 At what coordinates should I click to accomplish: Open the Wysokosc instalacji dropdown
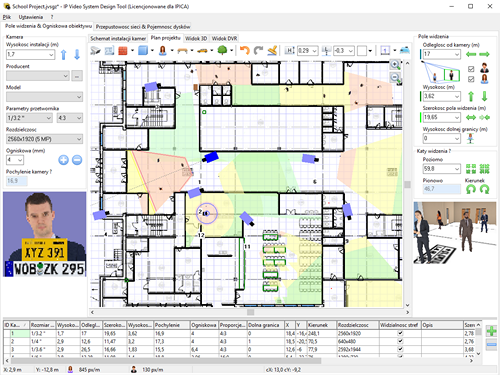[x=51, y=54]
